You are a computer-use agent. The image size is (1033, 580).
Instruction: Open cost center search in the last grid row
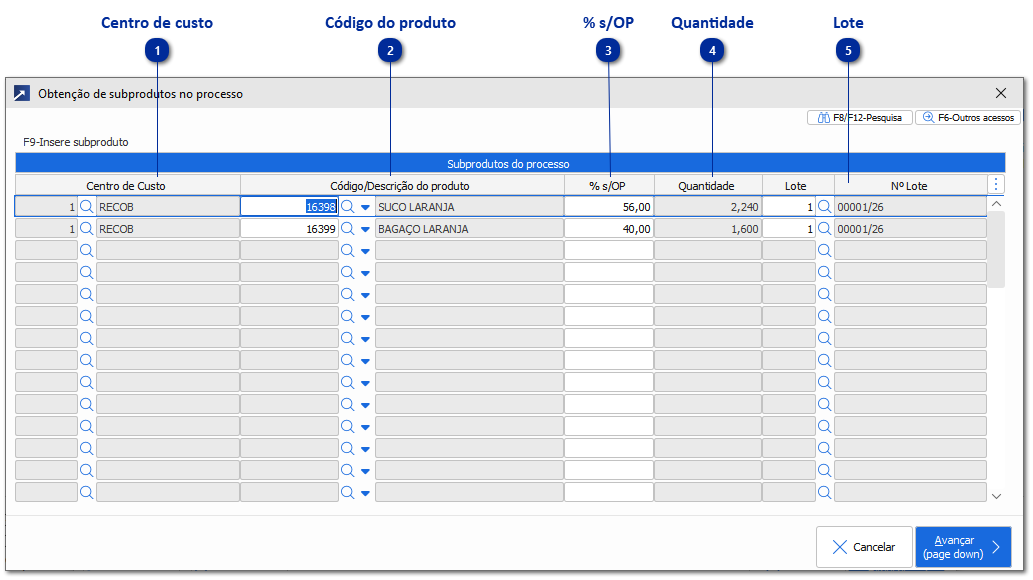click(86, 492)
